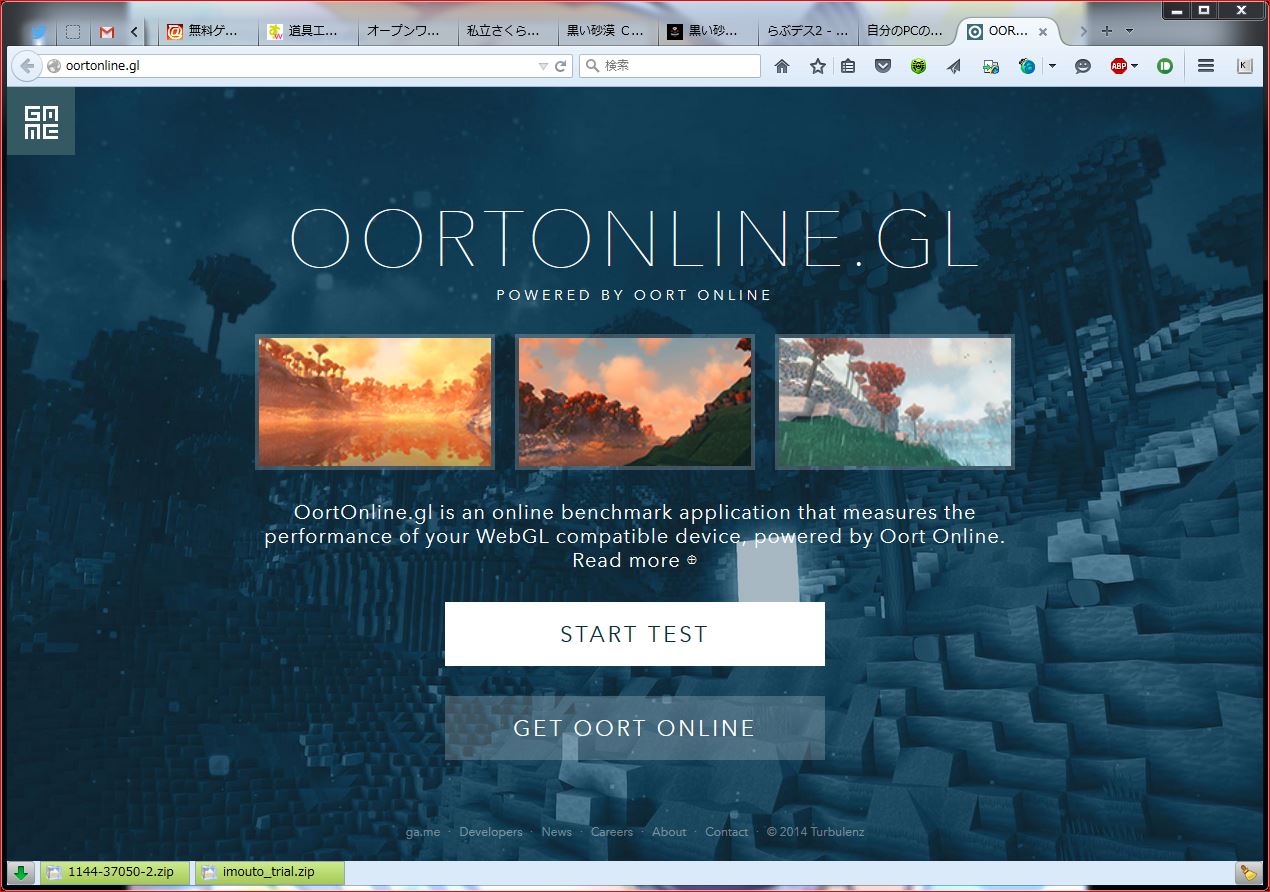
Task: Close the OOR... tab
Action: 1043,32
